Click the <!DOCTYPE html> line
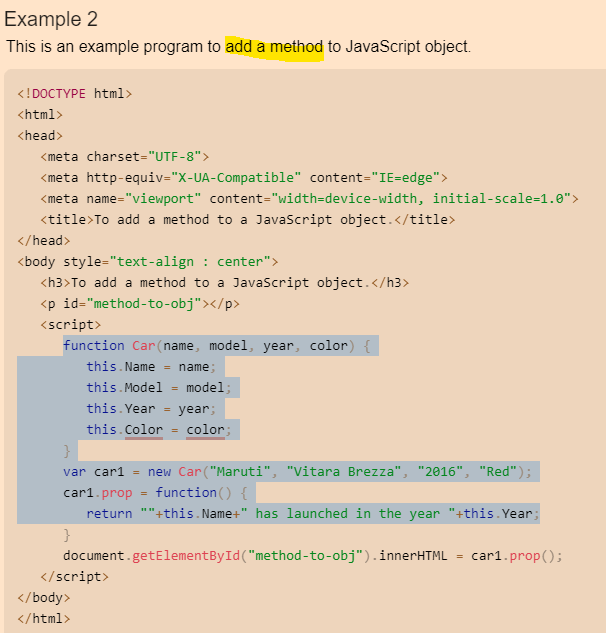 point(75,93)
